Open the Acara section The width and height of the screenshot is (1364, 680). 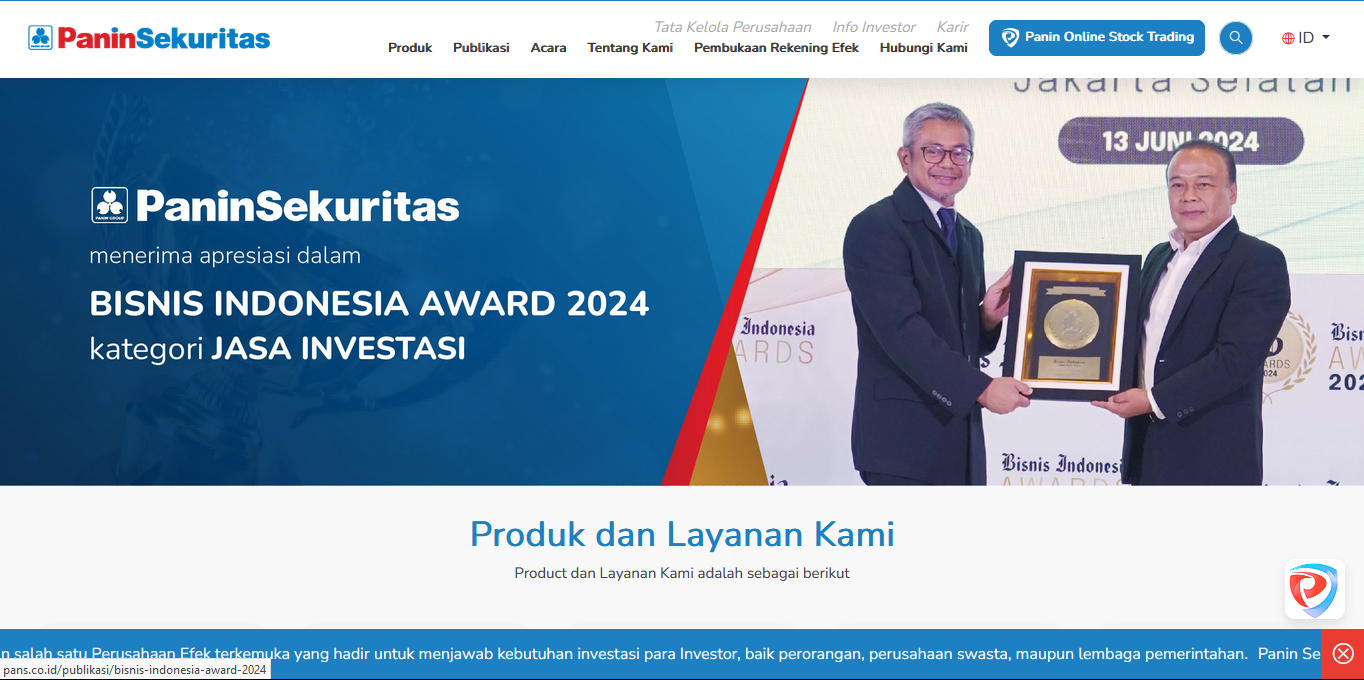point(548,47)
